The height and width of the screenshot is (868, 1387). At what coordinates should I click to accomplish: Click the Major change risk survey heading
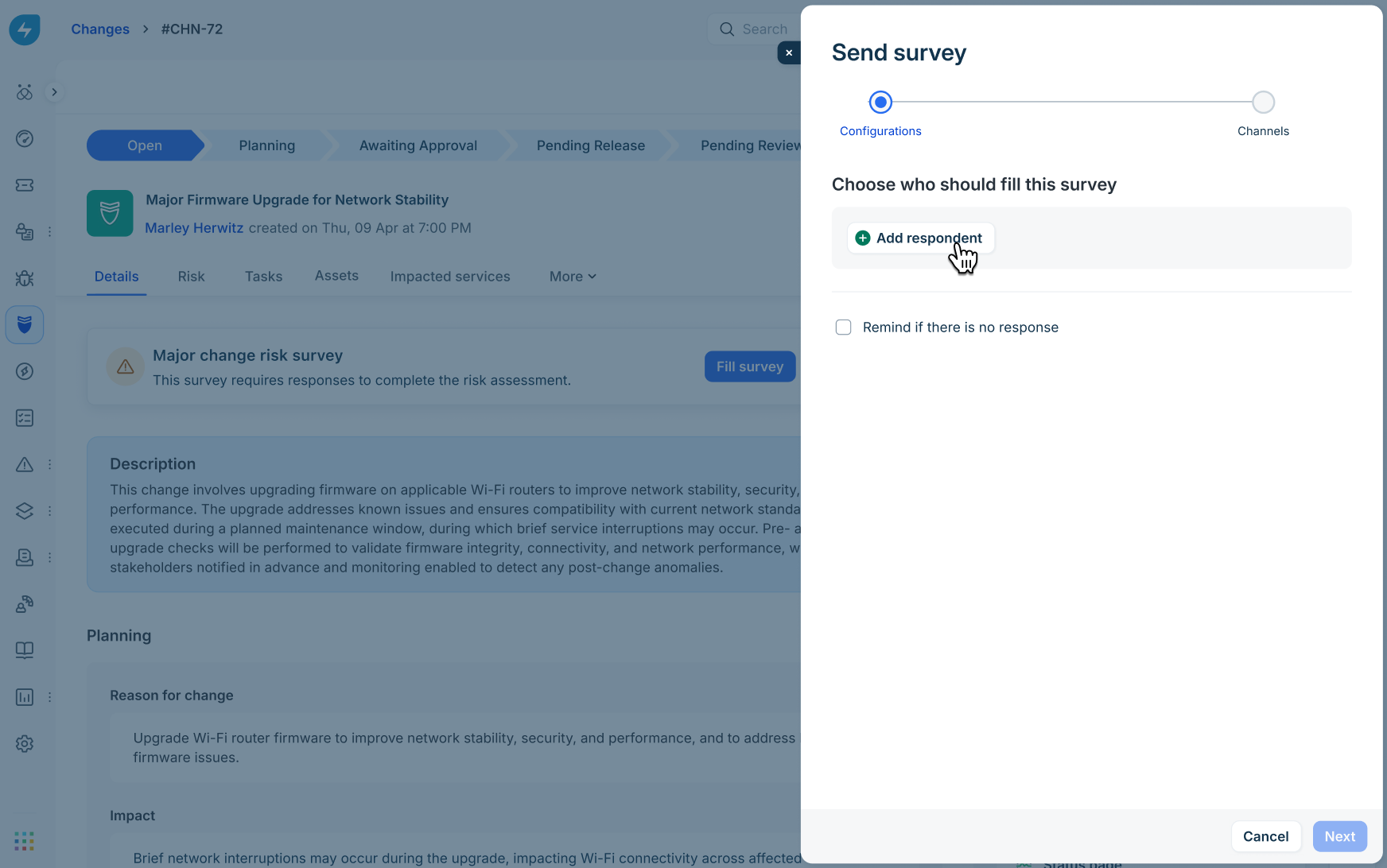tap(248, 355)
